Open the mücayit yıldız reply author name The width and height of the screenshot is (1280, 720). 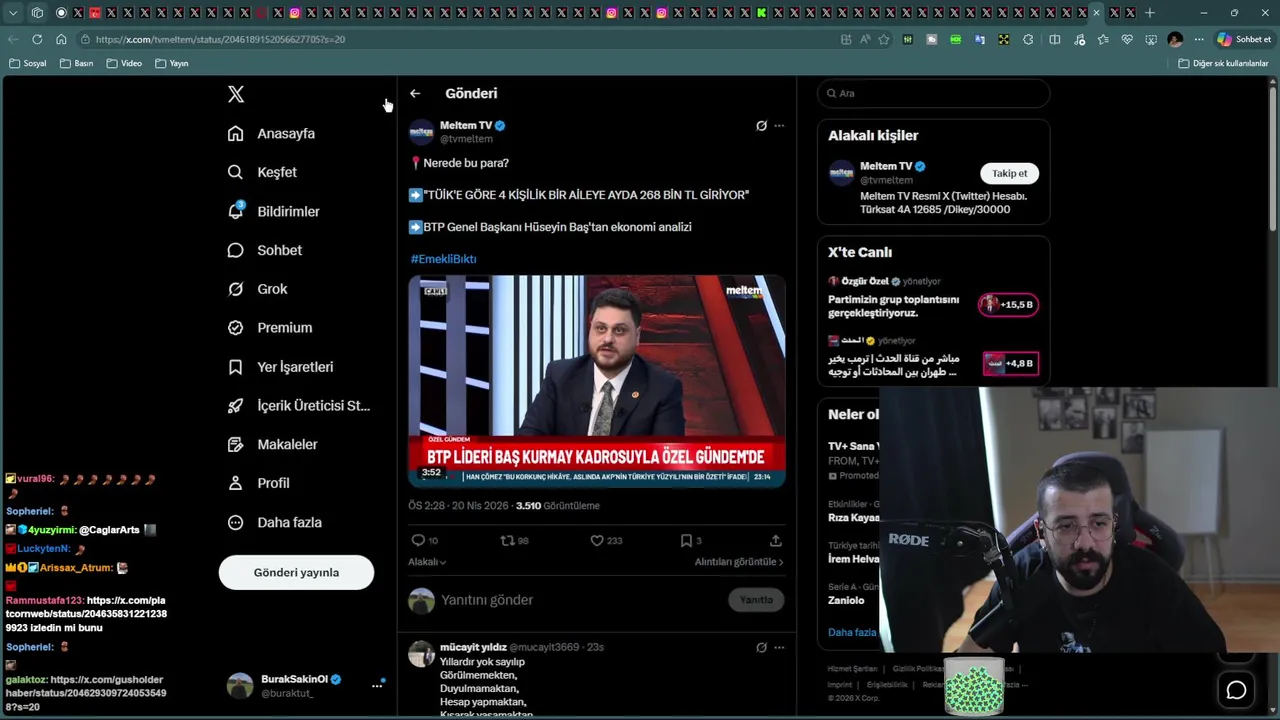coord(473,647)
